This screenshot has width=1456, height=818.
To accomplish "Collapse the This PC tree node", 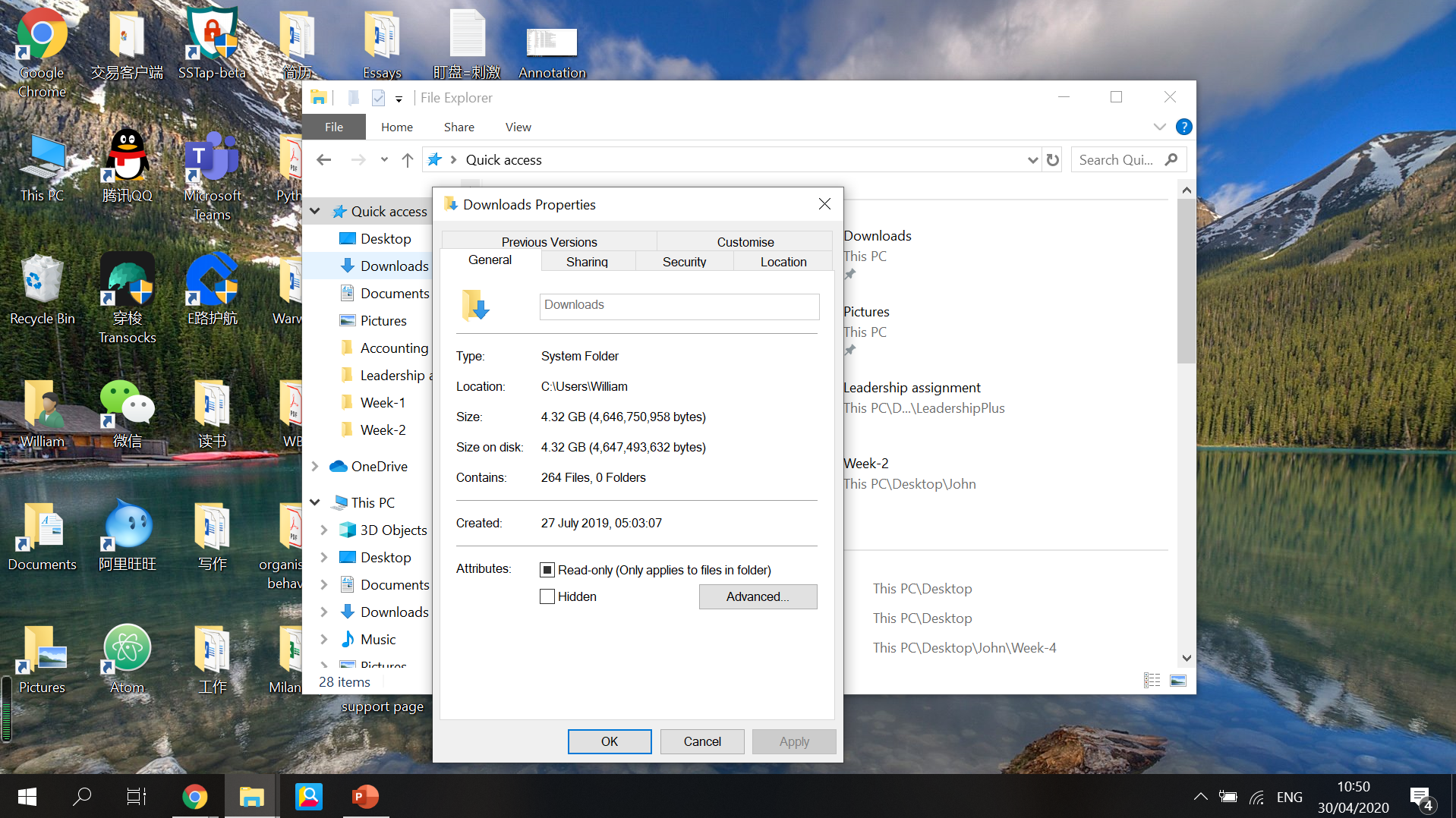I will [315, 502].
